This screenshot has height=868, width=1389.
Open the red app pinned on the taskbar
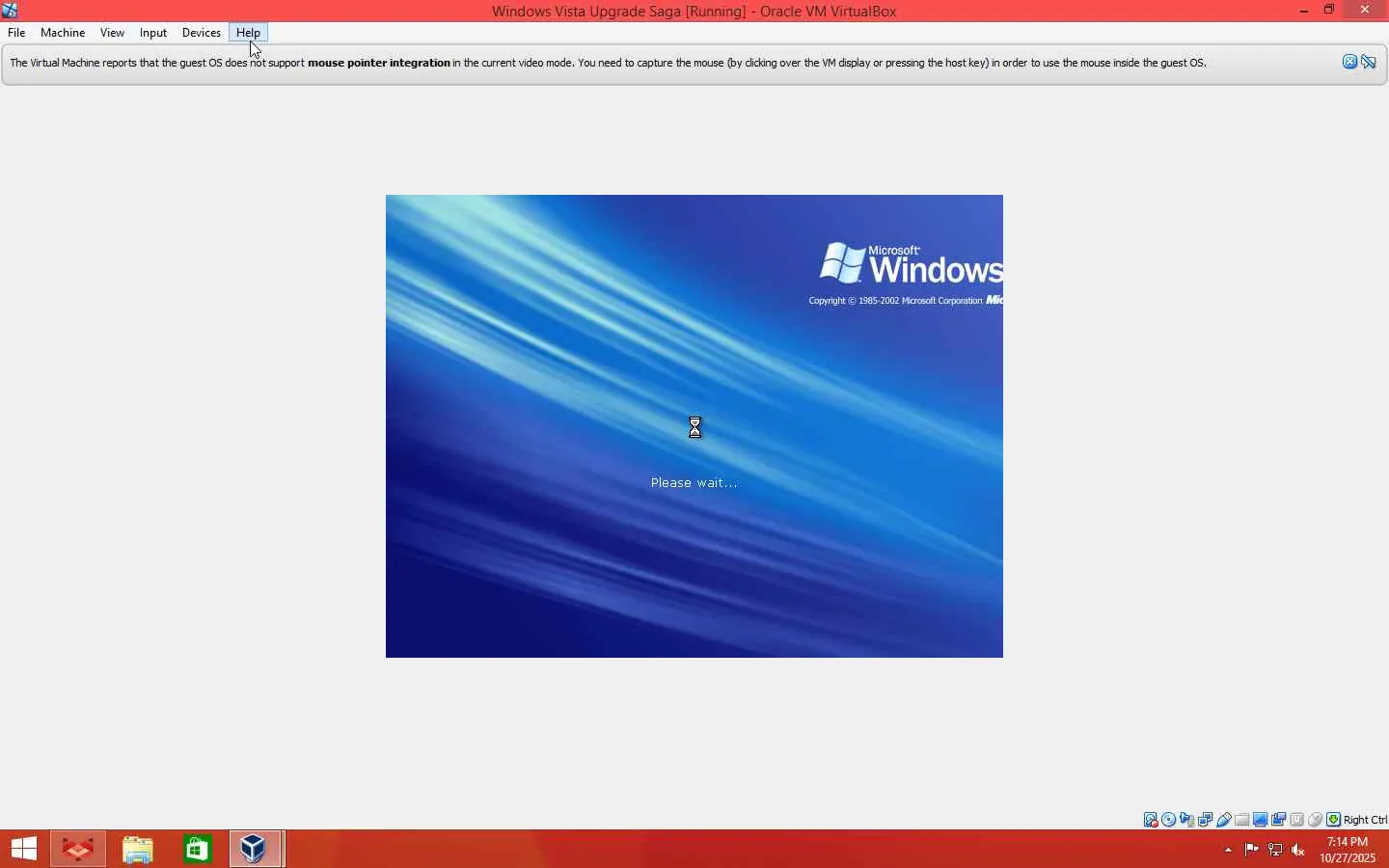coord(78,849)
